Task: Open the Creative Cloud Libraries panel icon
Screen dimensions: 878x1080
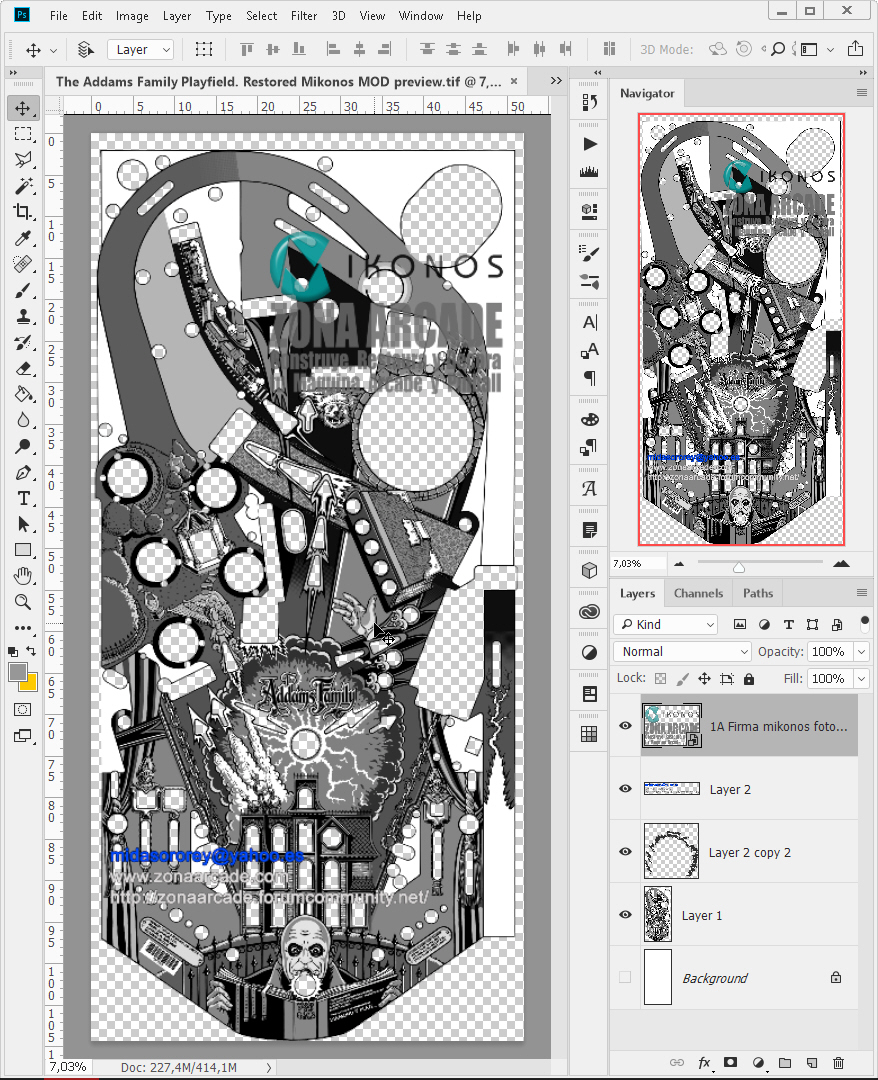Action: [x=589, y=612]
